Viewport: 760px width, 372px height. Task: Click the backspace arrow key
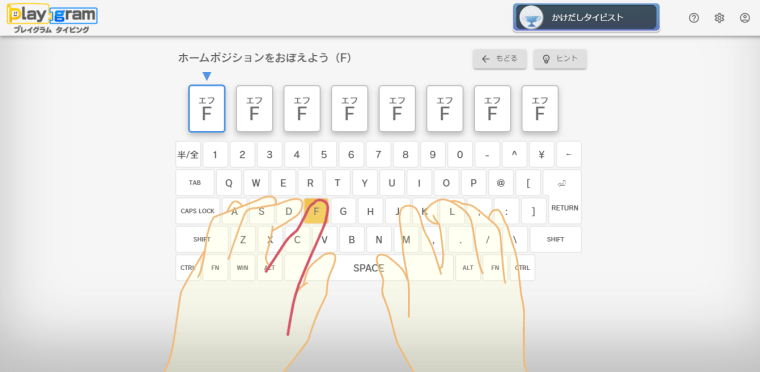[569, 155]
